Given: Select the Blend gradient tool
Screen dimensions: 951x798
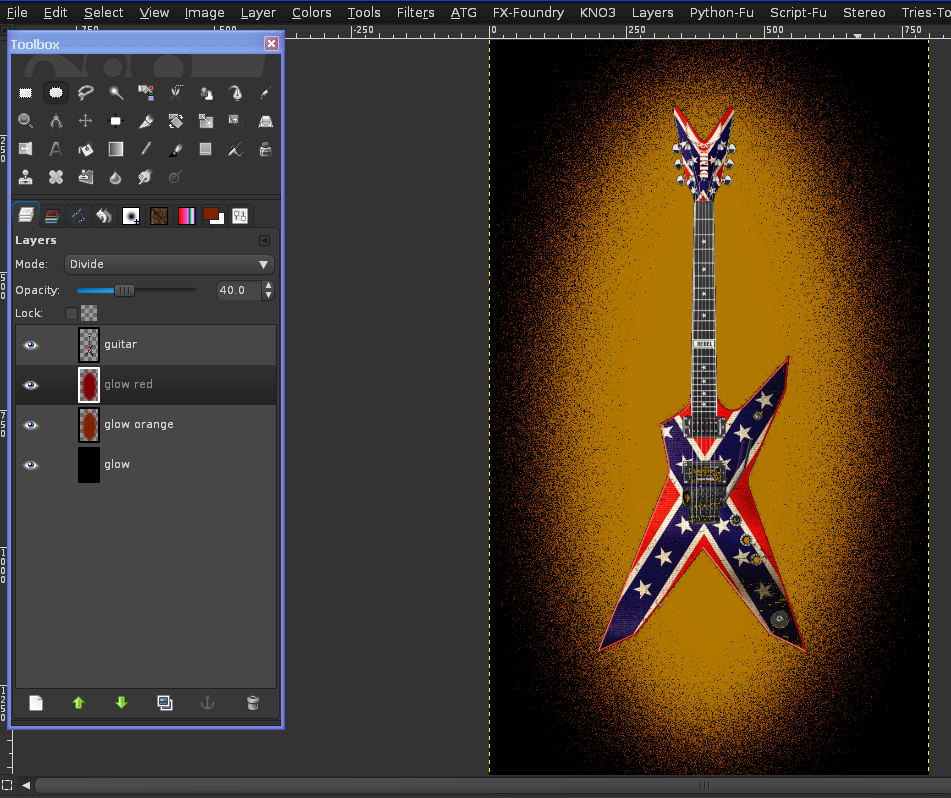Looking at the screenshot, I should 115,149.
